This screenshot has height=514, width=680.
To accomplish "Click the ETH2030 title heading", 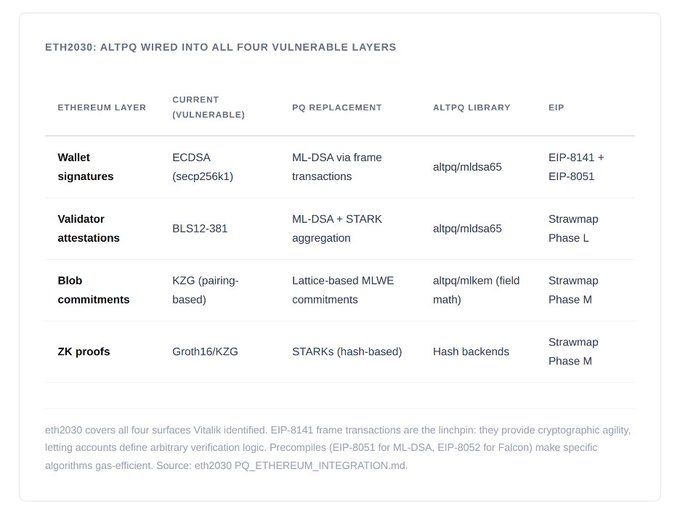I will coord(220,47).
